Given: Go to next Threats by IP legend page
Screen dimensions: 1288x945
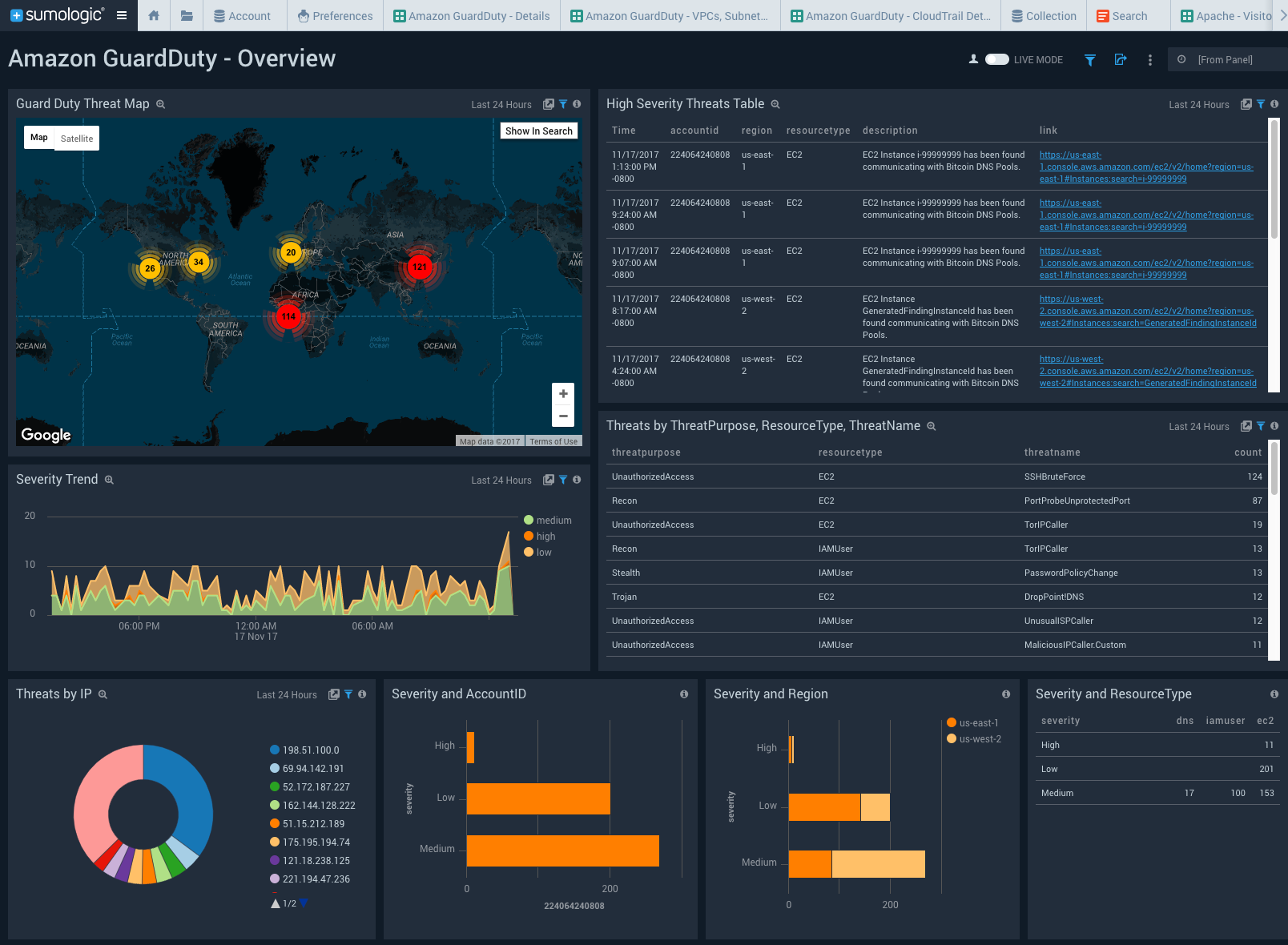Looking at the screenshot, I should 304,903.
